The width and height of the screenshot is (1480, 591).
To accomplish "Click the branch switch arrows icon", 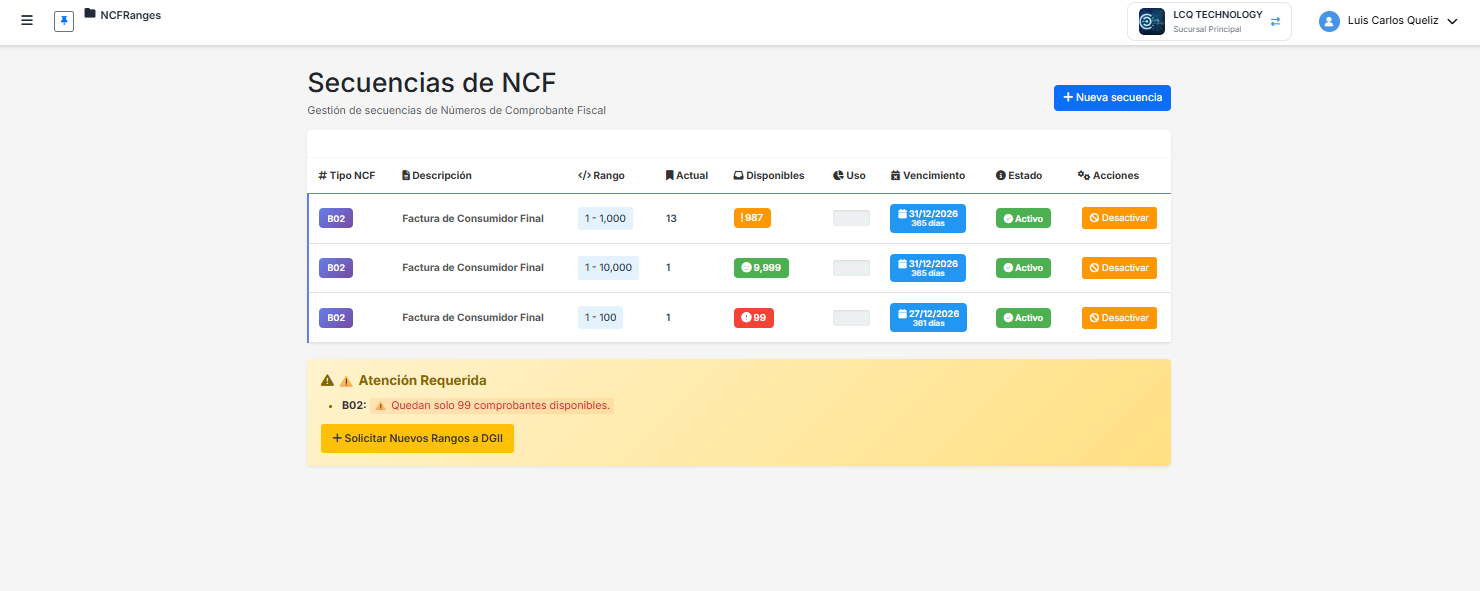I will [1274, 21].
